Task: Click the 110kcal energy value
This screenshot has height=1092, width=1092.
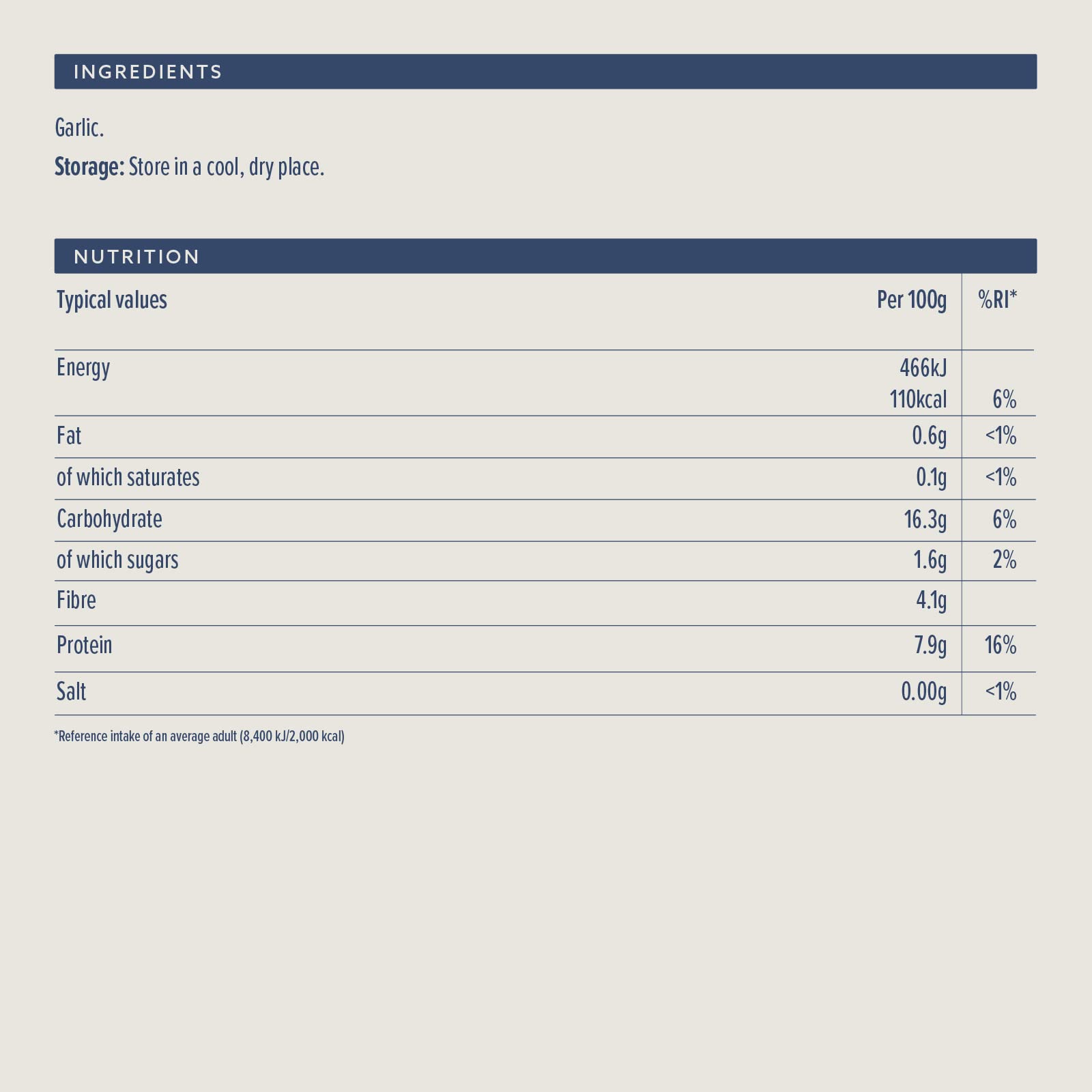Action: pos(917,399)
